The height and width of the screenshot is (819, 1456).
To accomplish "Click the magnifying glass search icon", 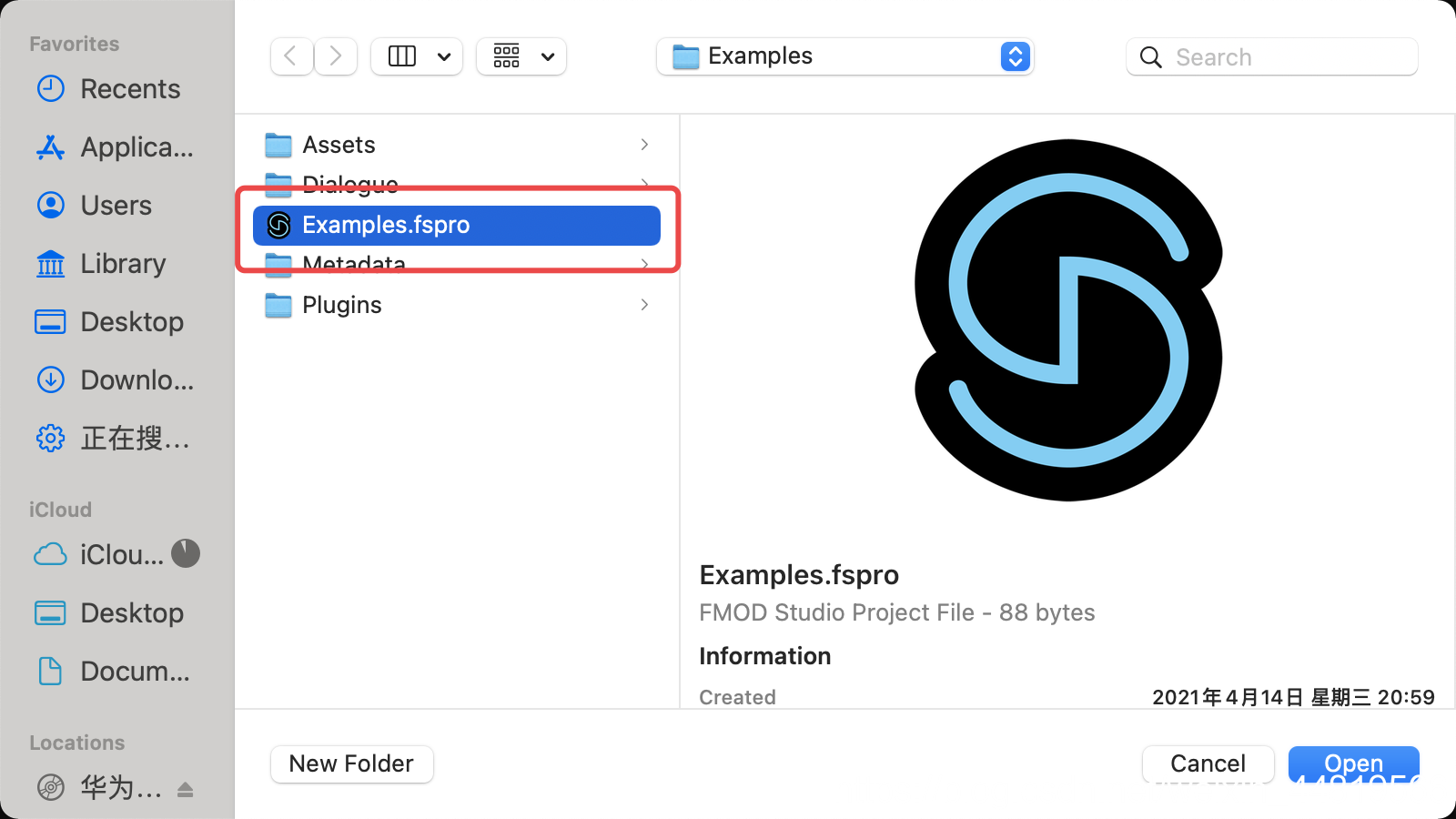I will pos(1151,57).
